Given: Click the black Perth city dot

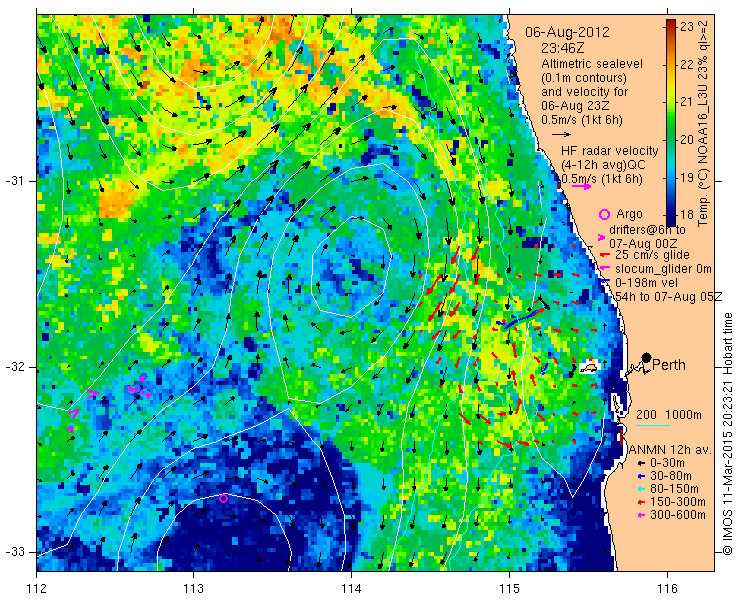Looking at the screenshot, I should click(647, 357).
